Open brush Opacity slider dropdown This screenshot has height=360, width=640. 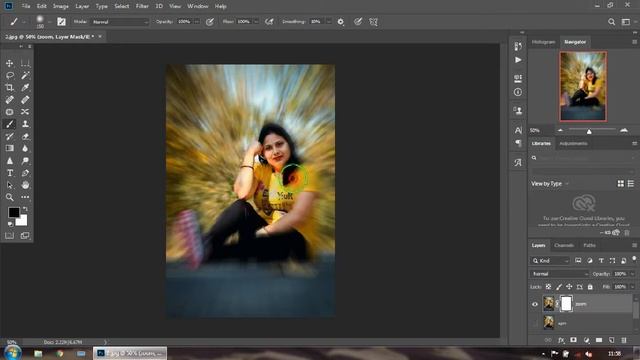(x=197, y=22)
